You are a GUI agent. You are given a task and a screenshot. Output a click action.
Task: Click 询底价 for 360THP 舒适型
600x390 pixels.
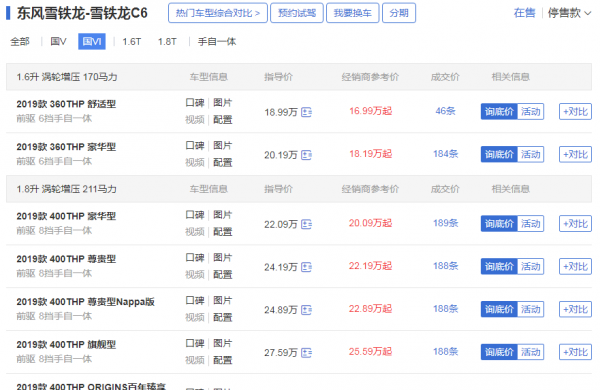(x=499, y=112)
